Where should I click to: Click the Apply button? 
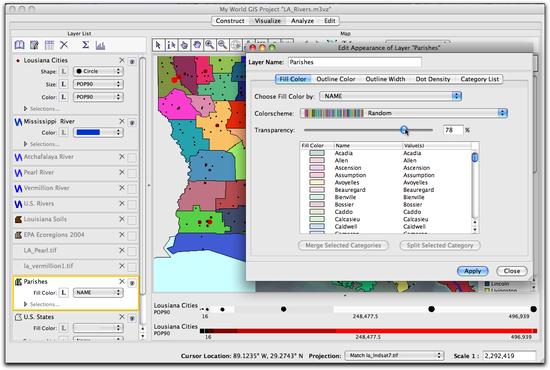[472, 271]
